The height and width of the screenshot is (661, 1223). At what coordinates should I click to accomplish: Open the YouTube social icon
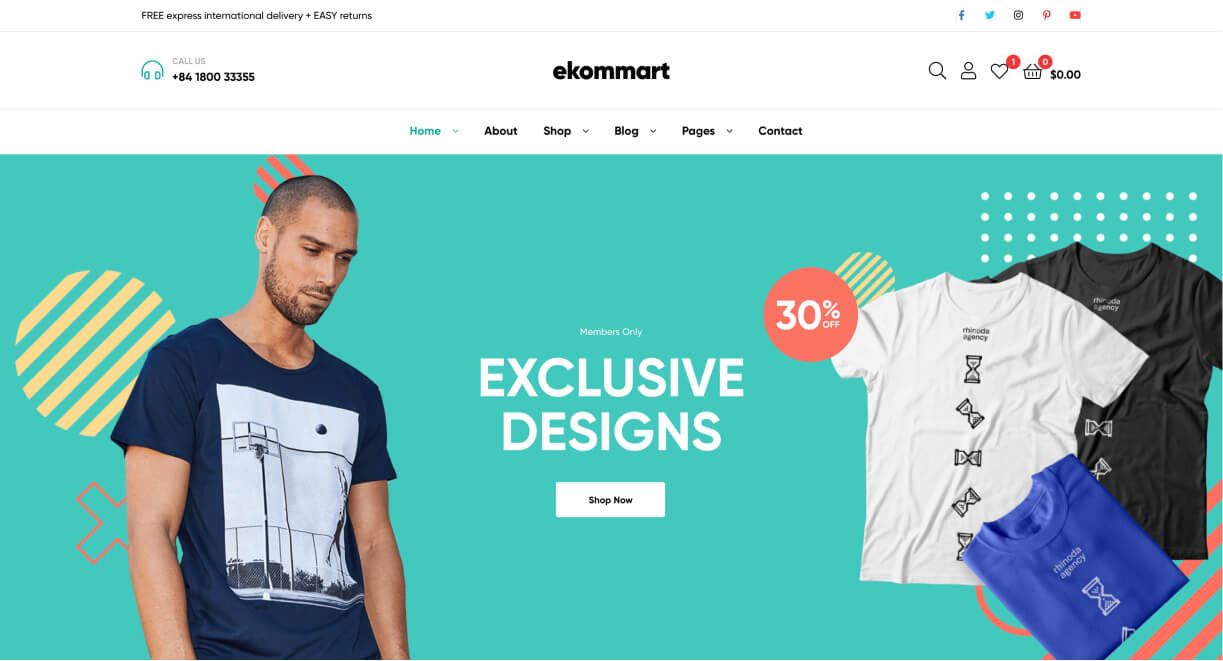pos(1075,15)
